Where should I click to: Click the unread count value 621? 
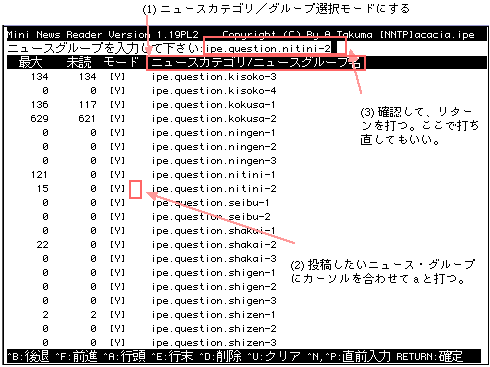click(87, 119)
